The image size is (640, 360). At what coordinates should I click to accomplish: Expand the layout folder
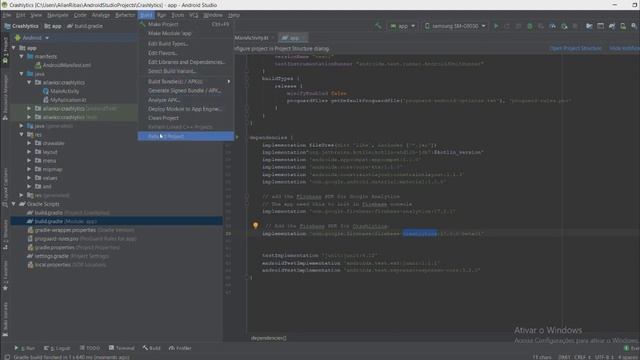click(29, 152)
